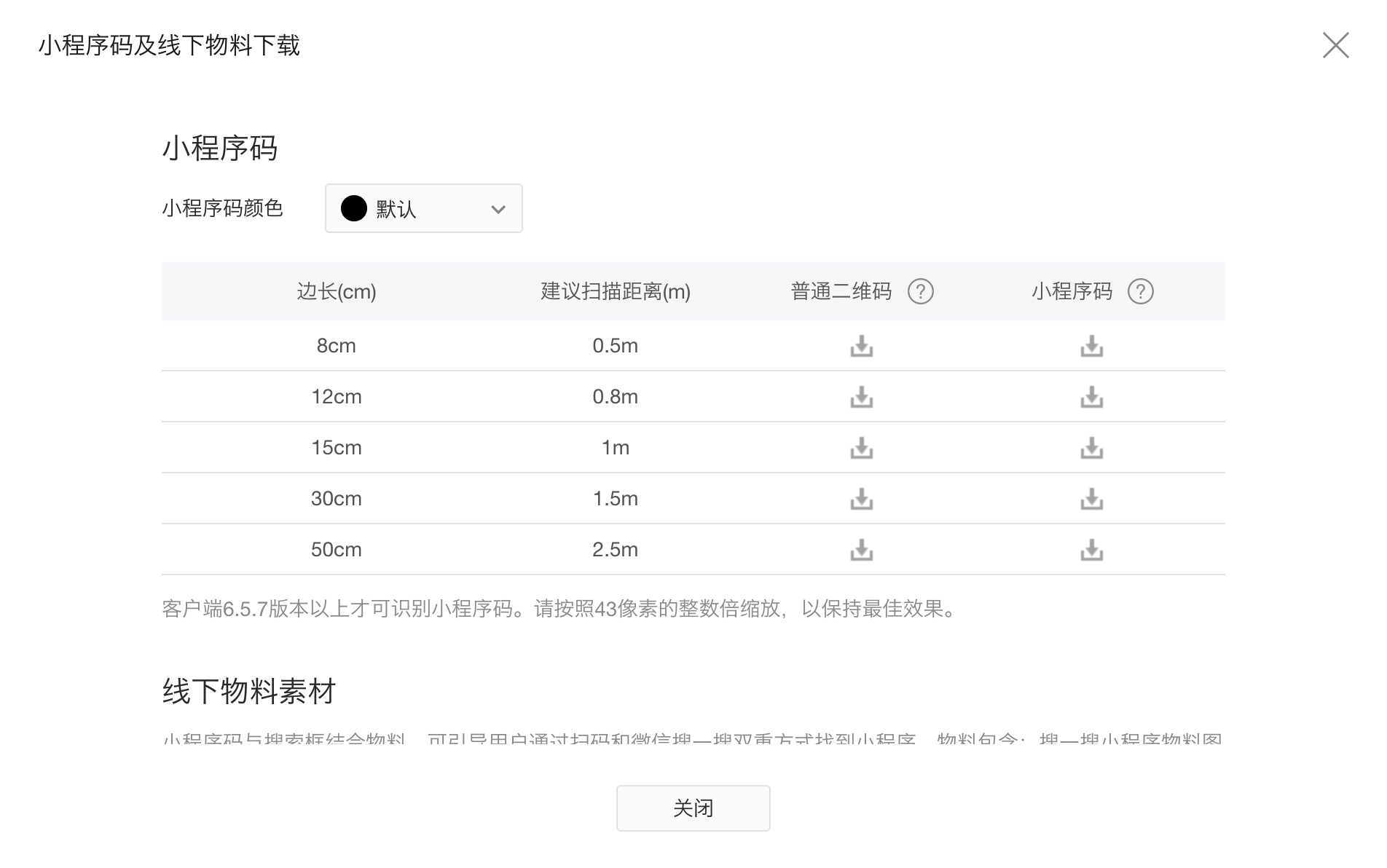
Task: Download the mini program code for the 30cm row
Action: (x=1092, y=499)
